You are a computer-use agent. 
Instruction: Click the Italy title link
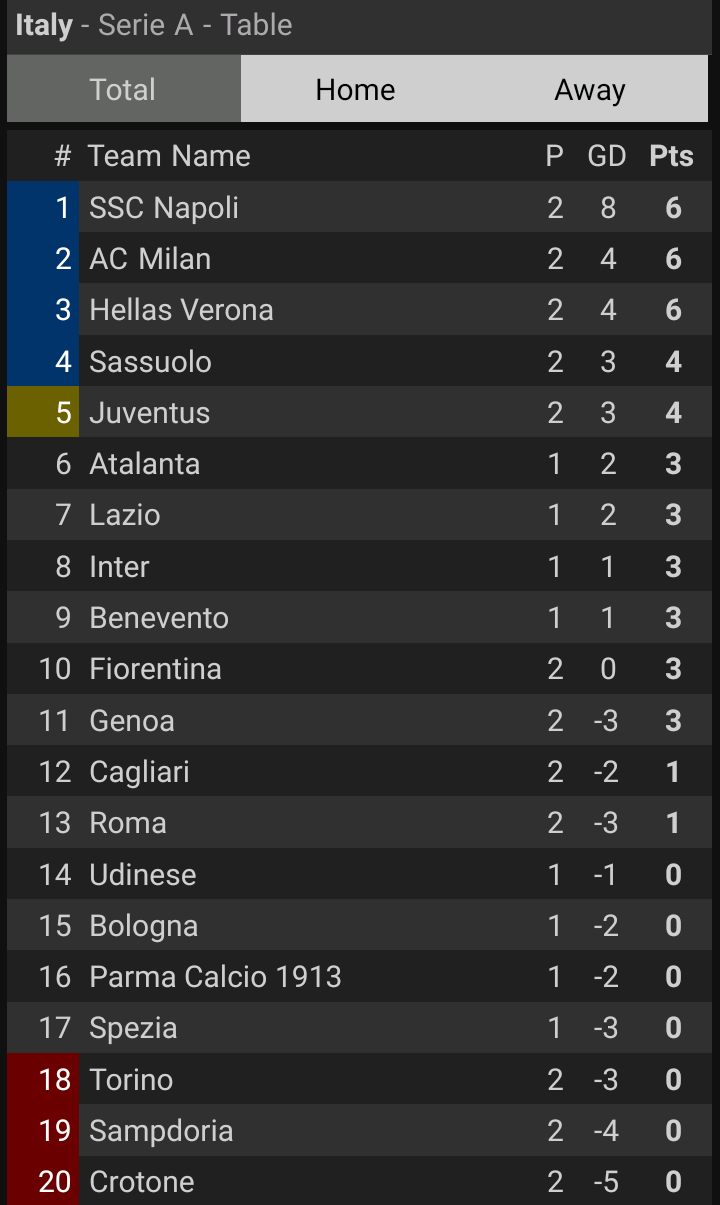pos(44,25)
